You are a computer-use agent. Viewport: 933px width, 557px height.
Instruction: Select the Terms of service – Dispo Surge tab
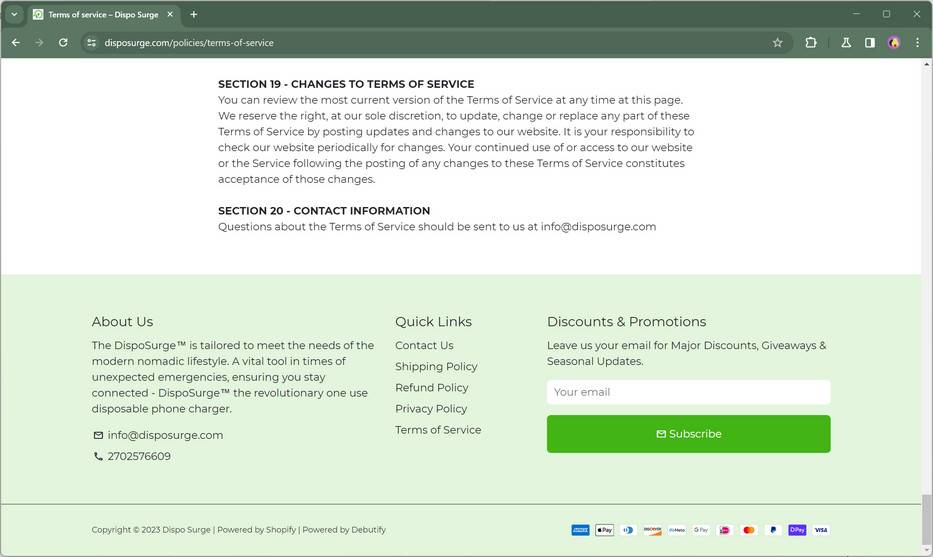point(102,14)
